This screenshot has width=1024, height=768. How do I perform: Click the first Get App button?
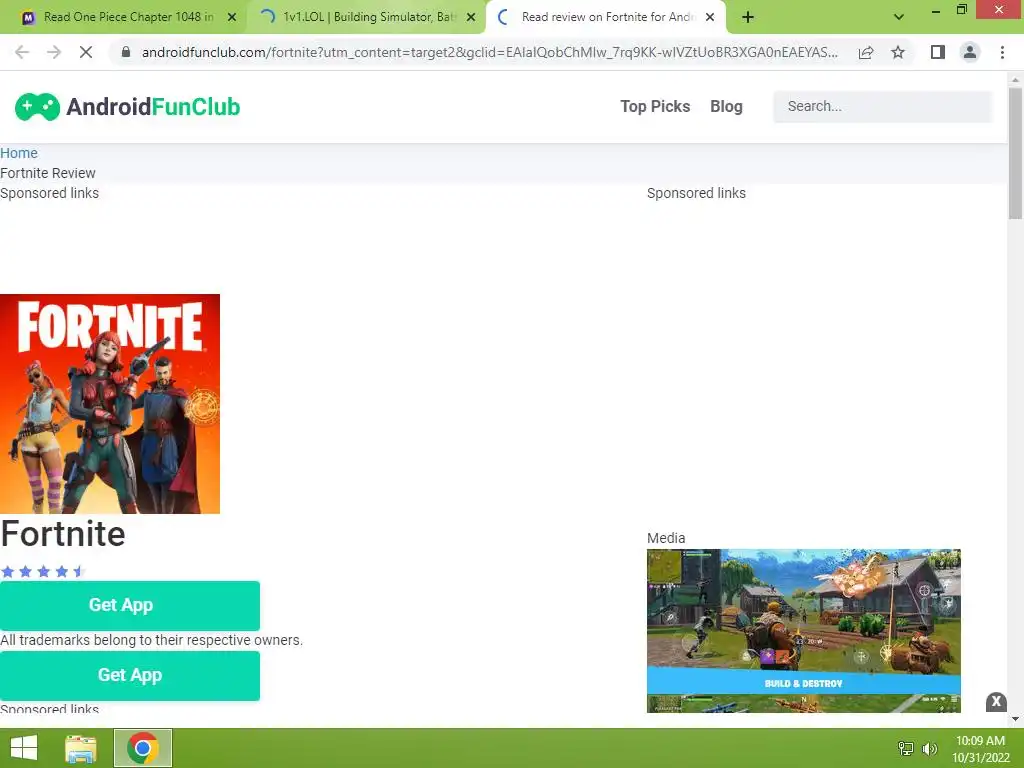(130, 605)
